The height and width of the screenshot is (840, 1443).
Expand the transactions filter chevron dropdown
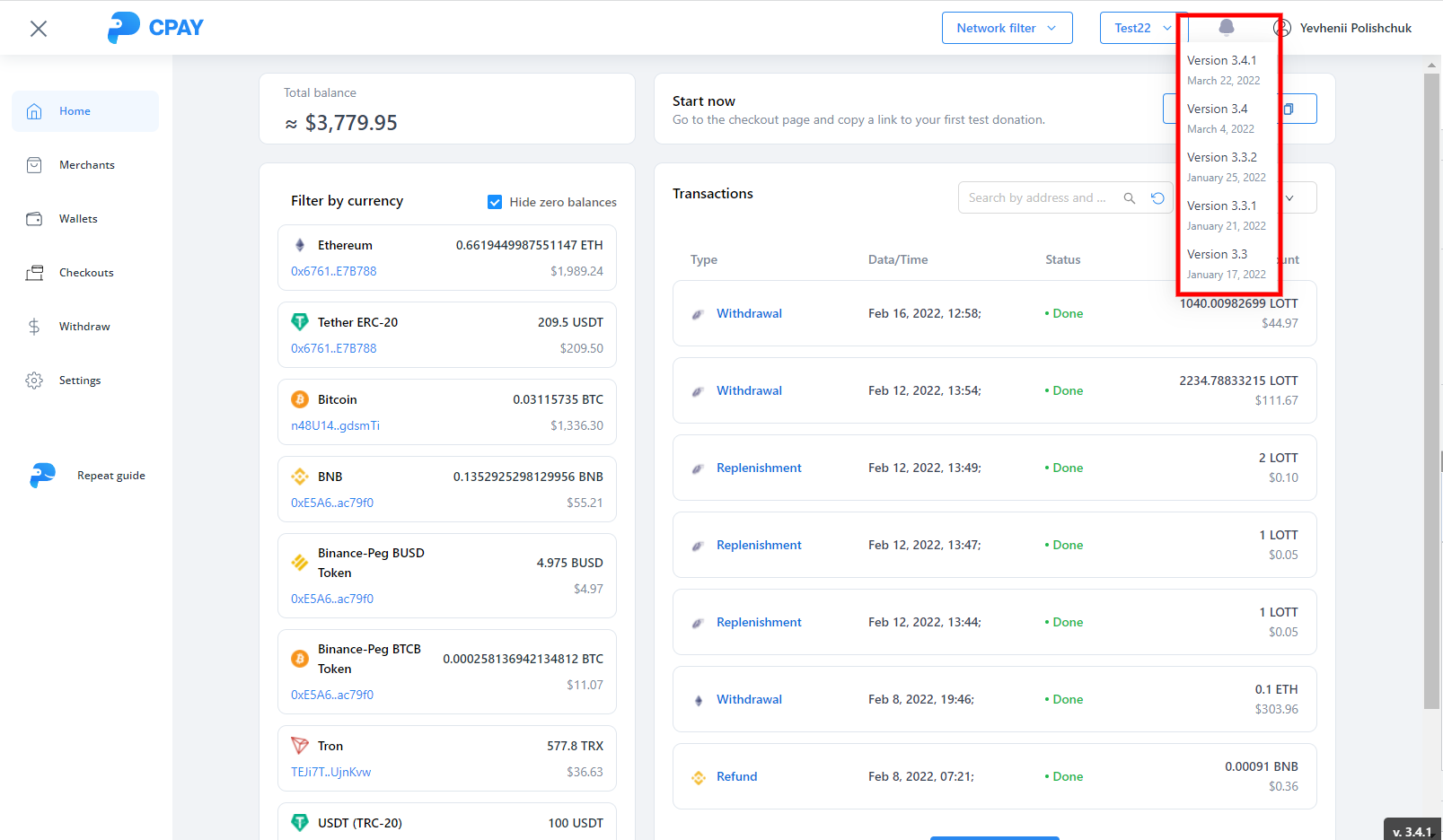(x=1290, y=198)
